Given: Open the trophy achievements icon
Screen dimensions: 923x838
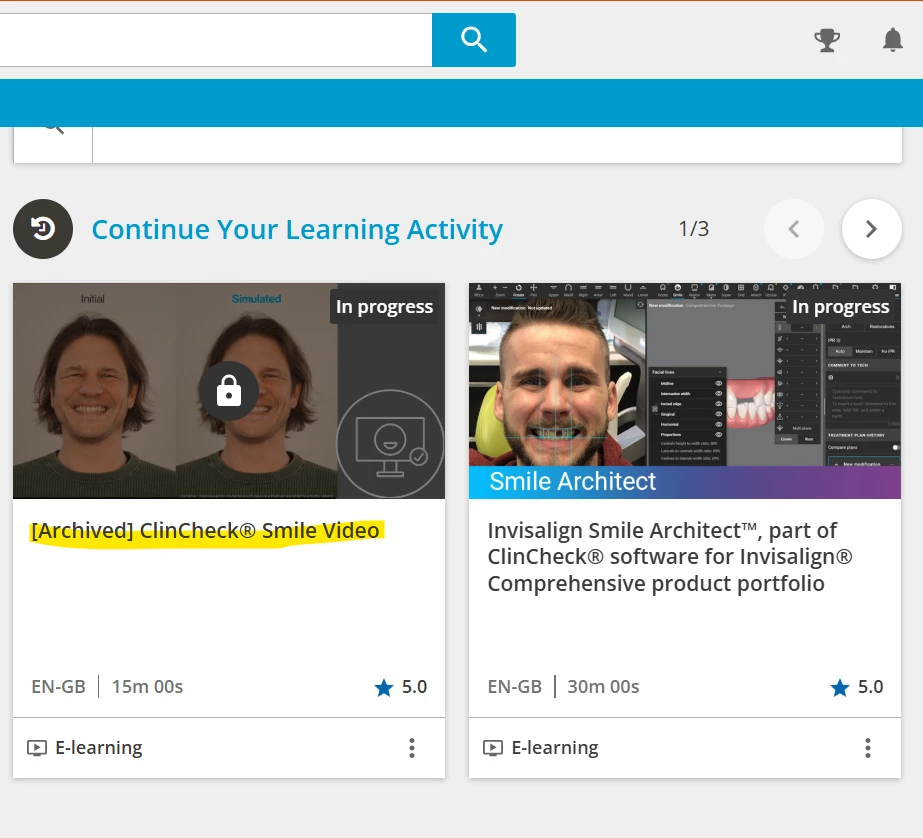Looking at the screenshot, I should pos(827,40).
